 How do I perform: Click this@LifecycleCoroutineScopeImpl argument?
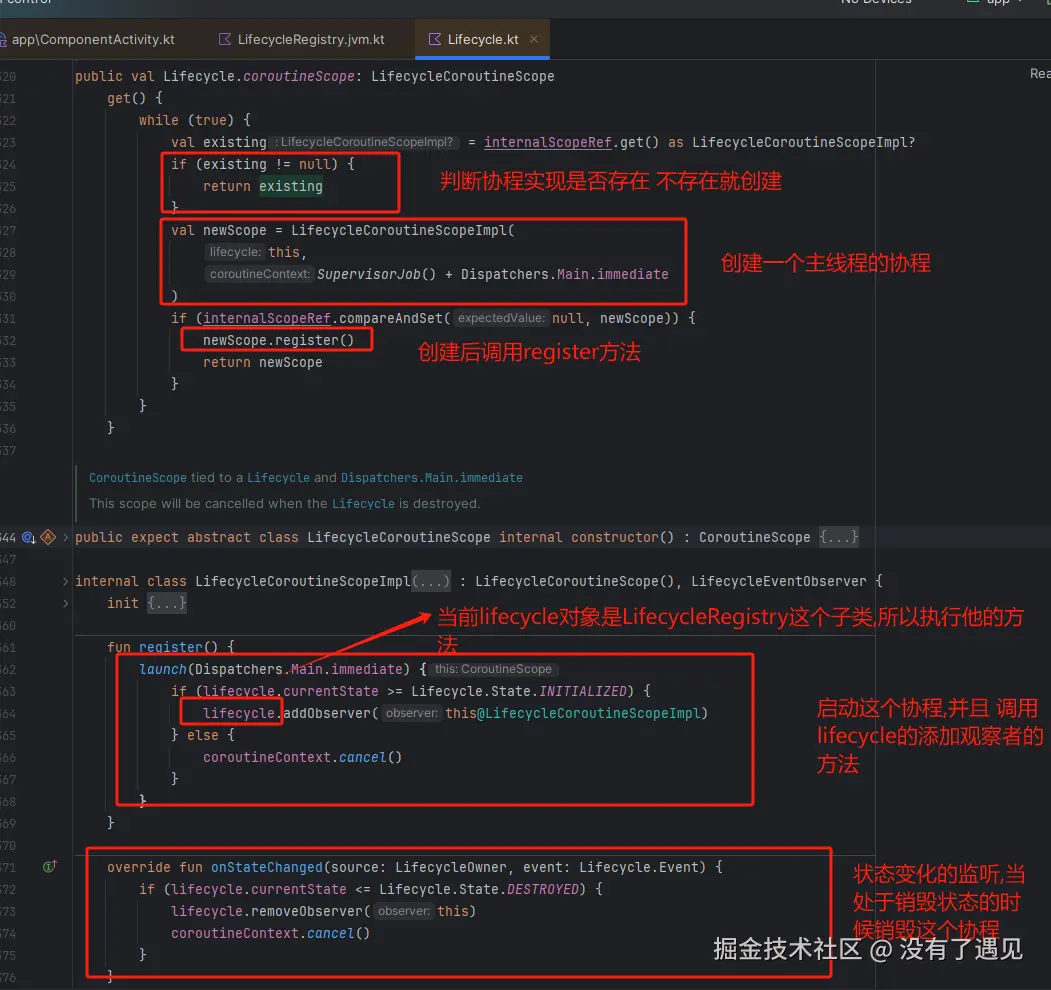(x=573, y=713)
